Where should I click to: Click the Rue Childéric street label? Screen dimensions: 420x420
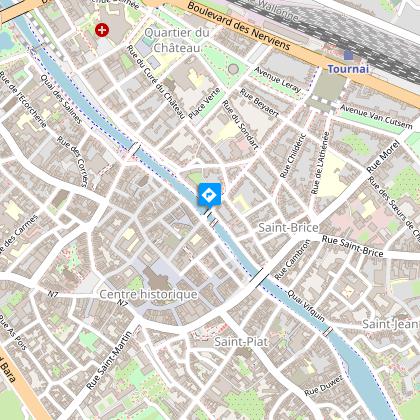coord(293,156)
